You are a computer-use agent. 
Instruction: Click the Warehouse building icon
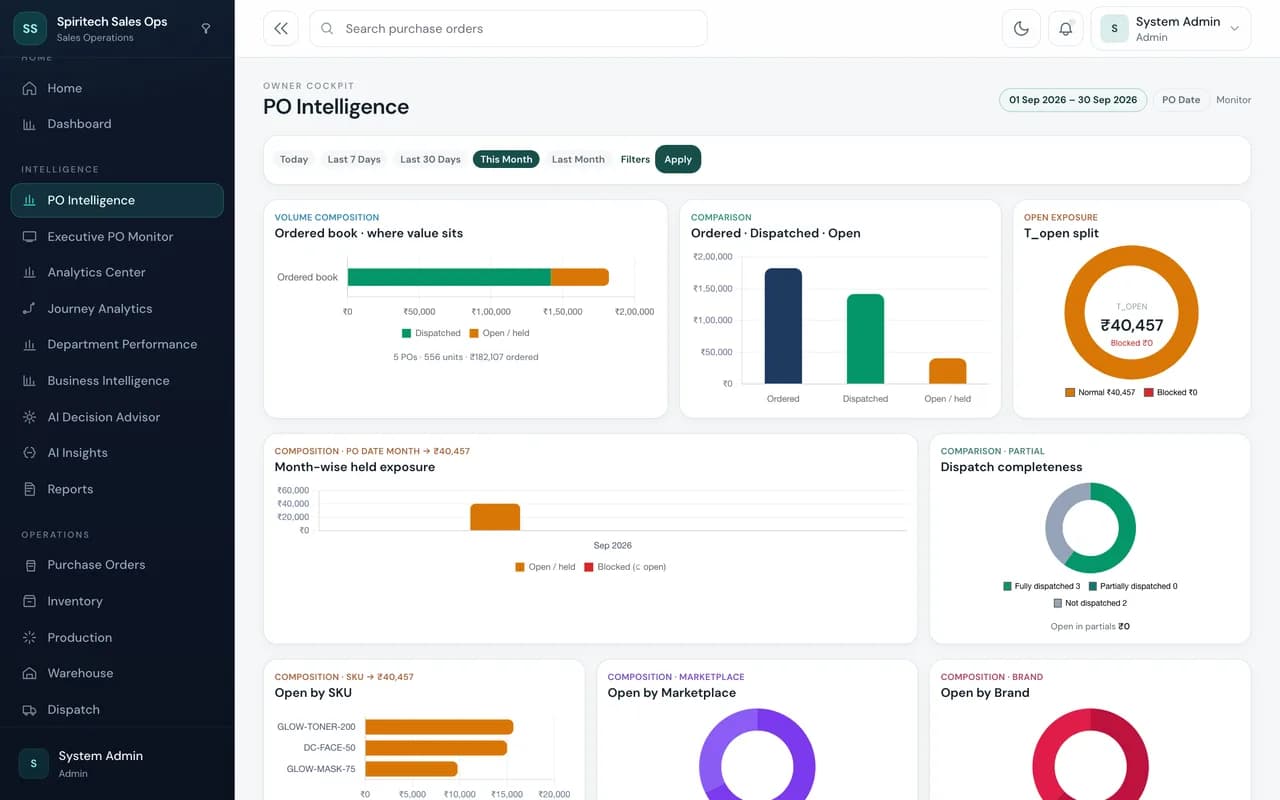(29, 673)
